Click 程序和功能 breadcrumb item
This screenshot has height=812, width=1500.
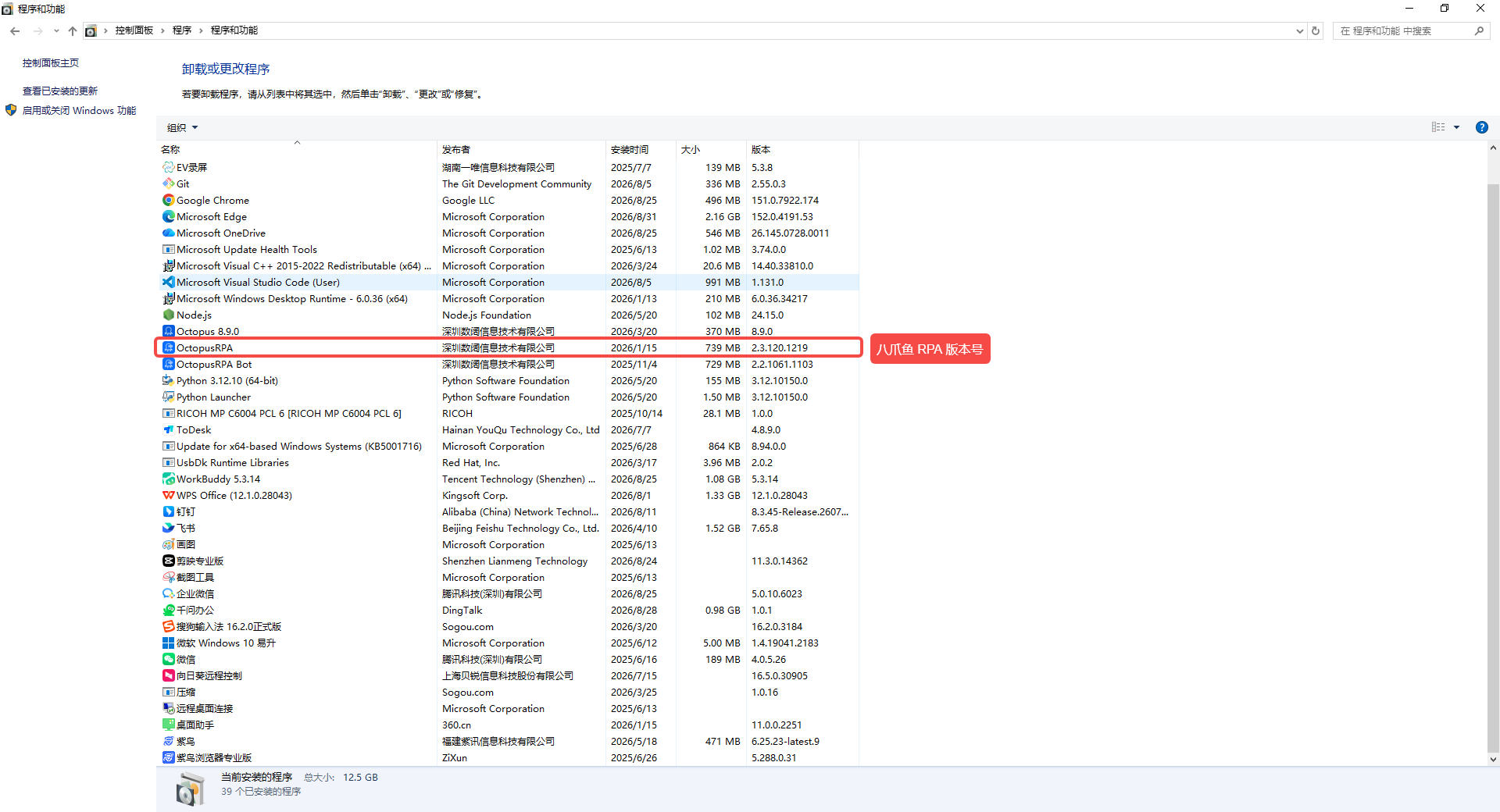coord(234,30)
